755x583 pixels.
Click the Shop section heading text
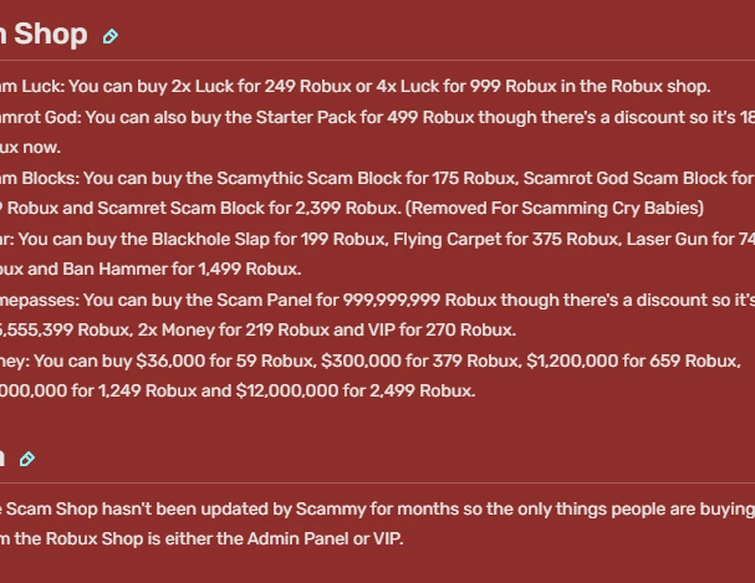(50, 34)
